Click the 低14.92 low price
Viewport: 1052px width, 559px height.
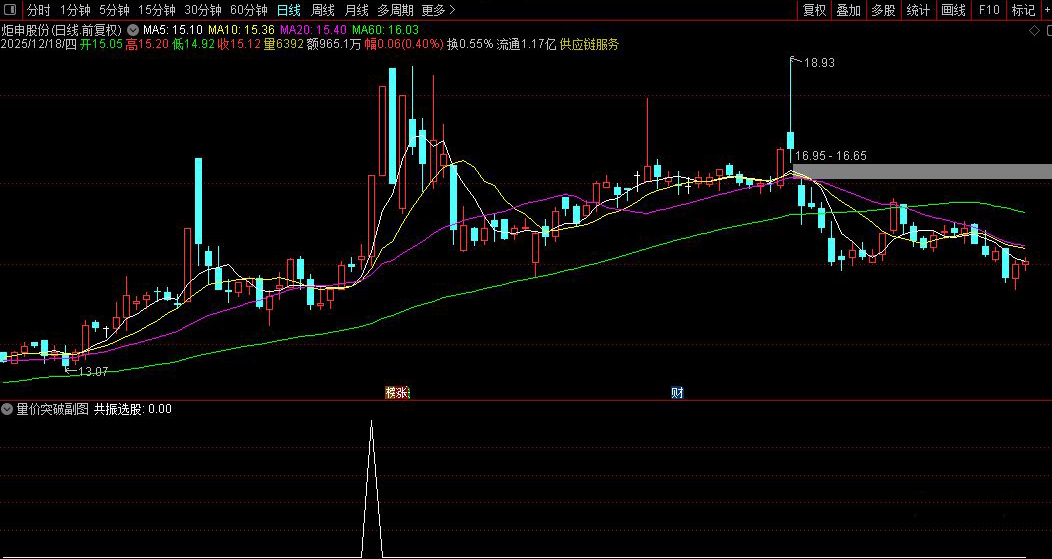pos(193,44)
